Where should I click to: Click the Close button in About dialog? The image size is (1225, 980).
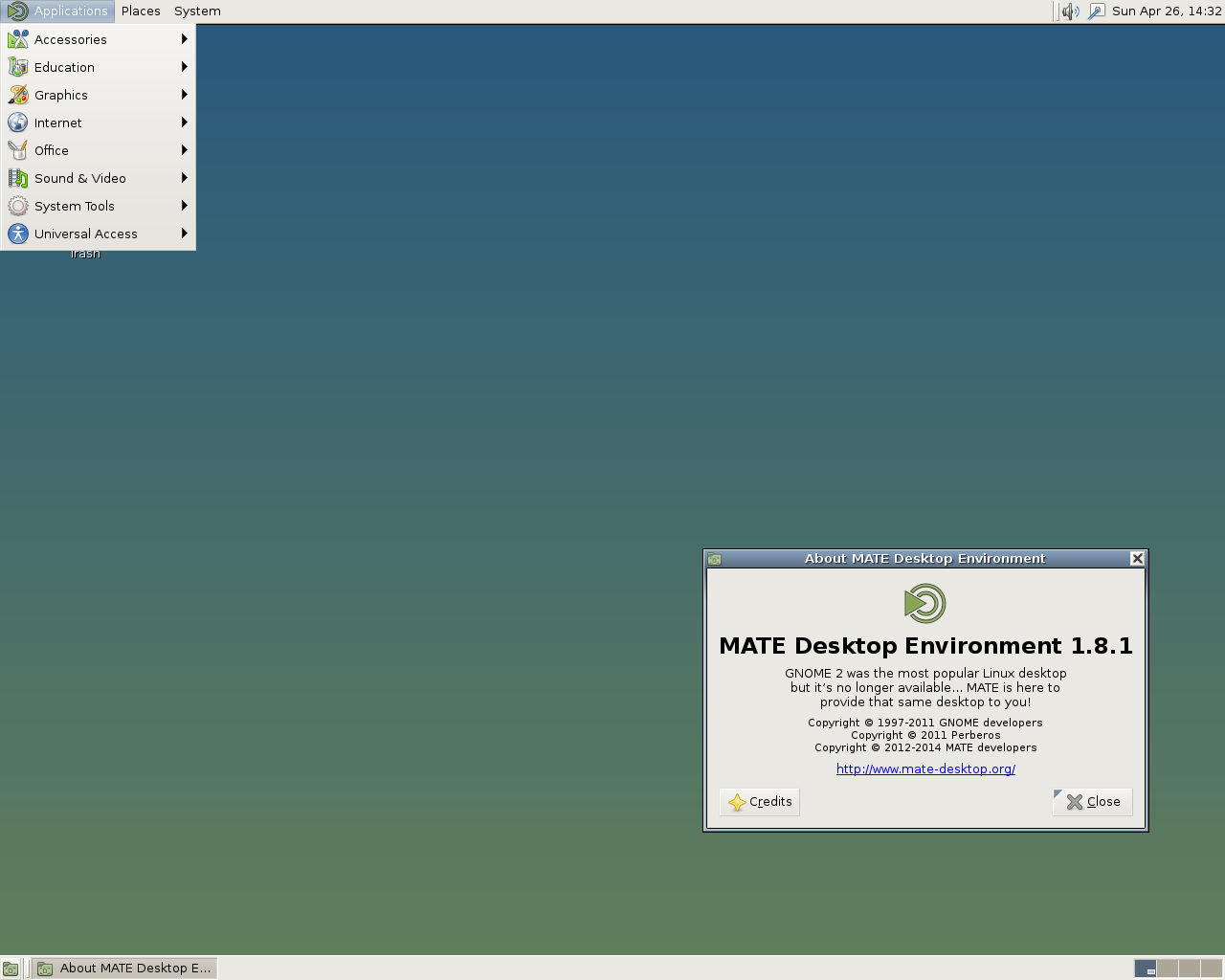pos(1092,802)
